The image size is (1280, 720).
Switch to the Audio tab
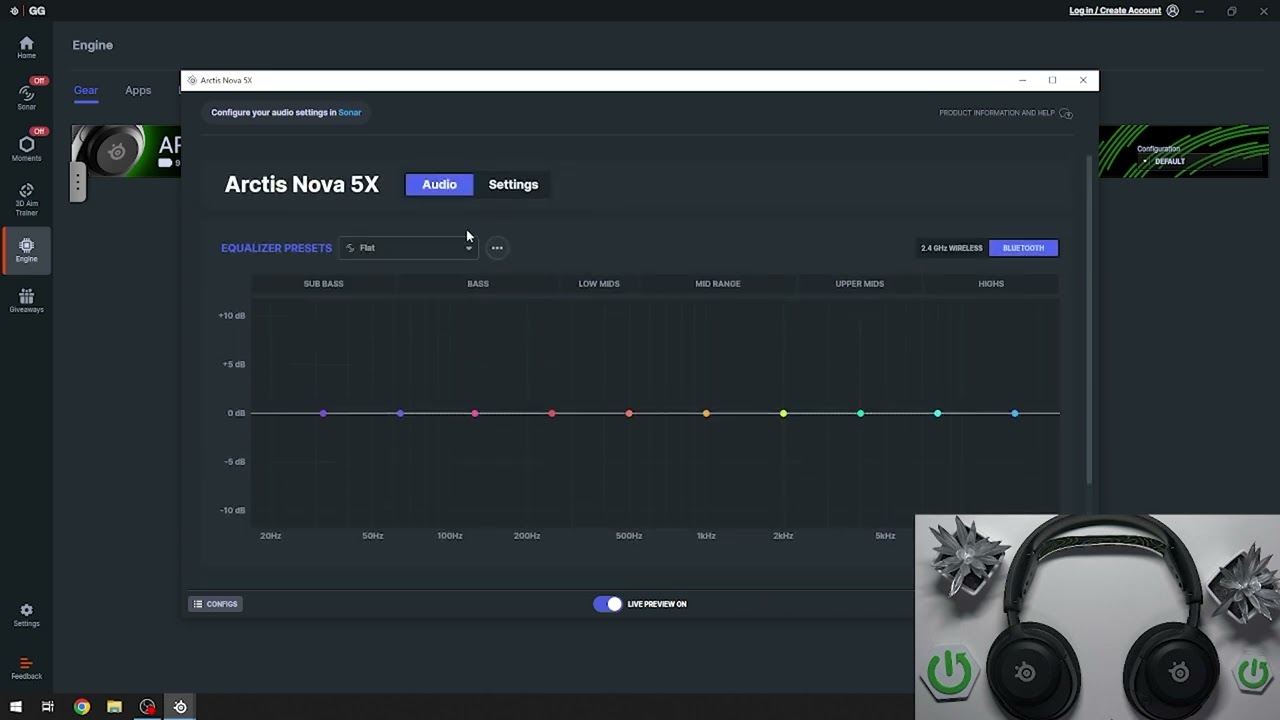[439, 185]
